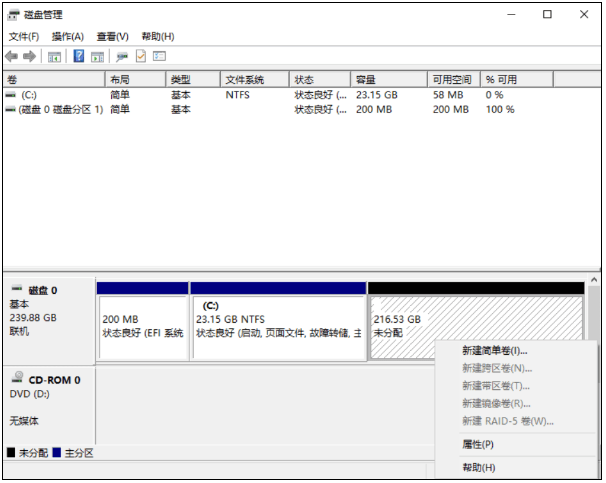Click the 23.15 GB capacity cell
This screenshot has width=606, height=483.
tap(377, 95)
